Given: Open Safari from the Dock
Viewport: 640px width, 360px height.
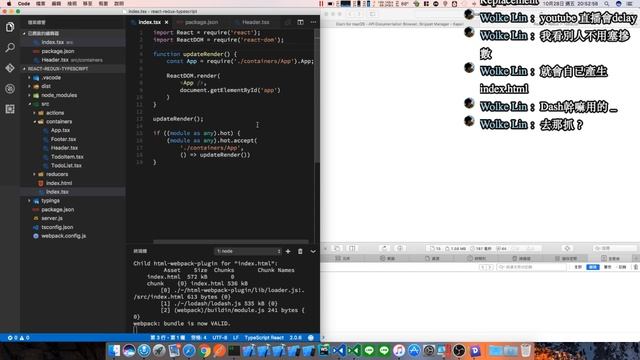Looking at the screenshot, I should pyautogui.click(x=189, y=351).
